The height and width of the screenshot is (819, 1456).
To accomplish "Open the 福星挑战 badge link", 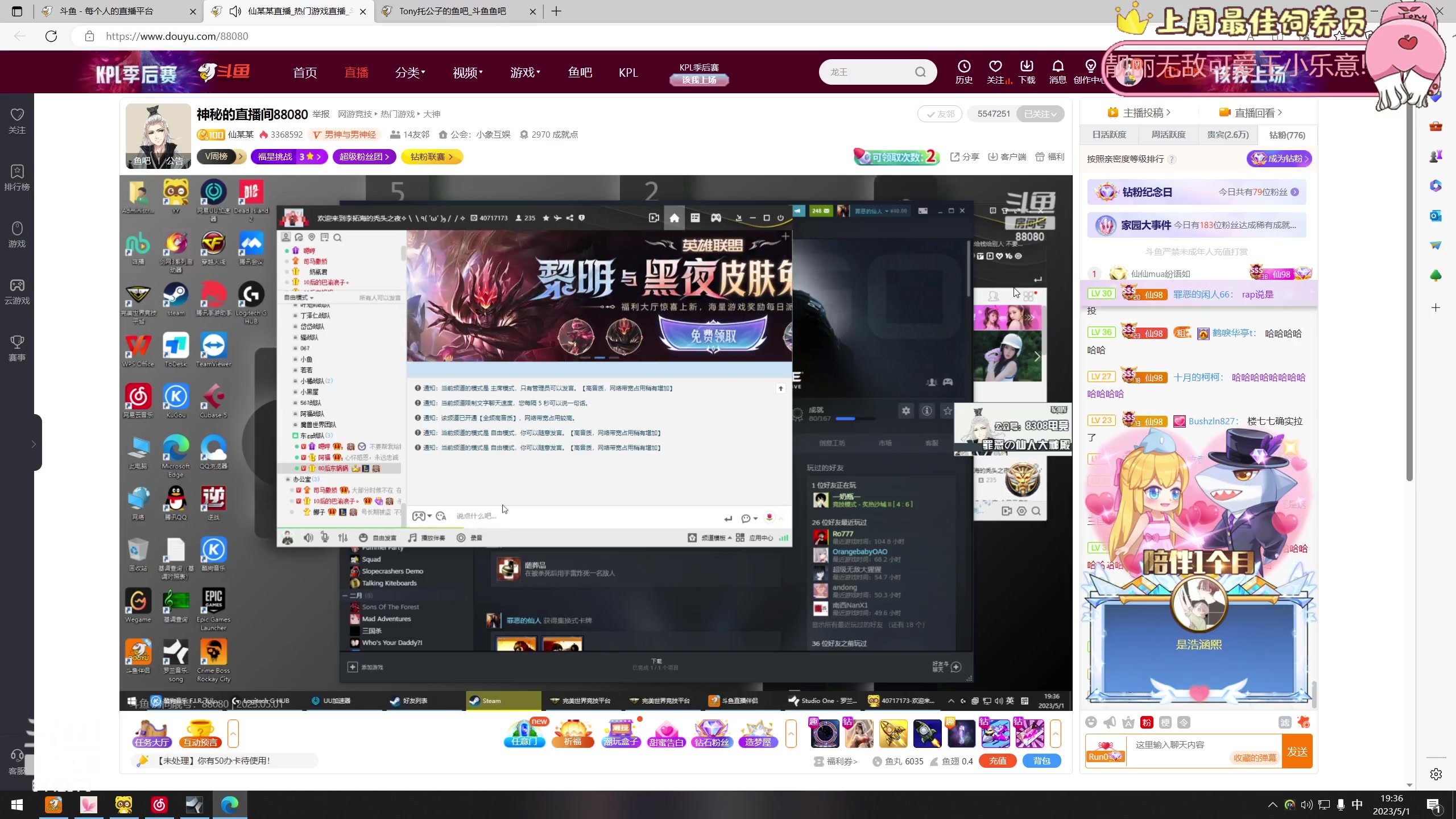I will (x=289, y=156).
